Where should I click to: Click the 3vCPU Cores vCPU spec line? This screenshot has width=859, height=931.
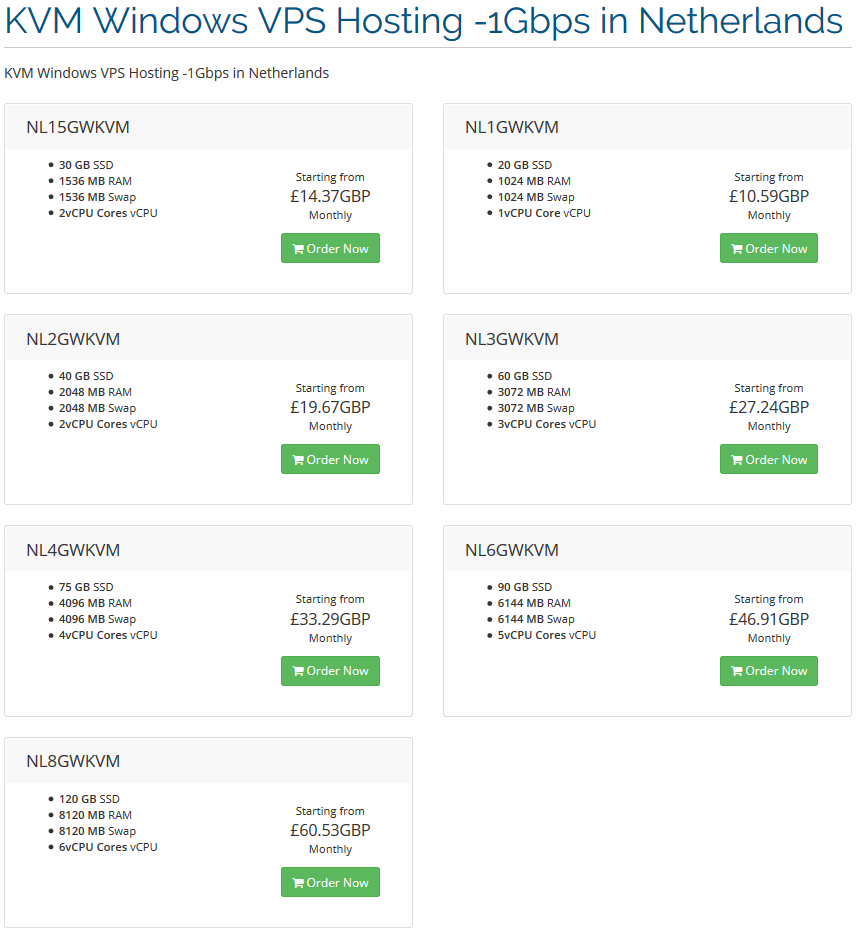click(547, 424)
